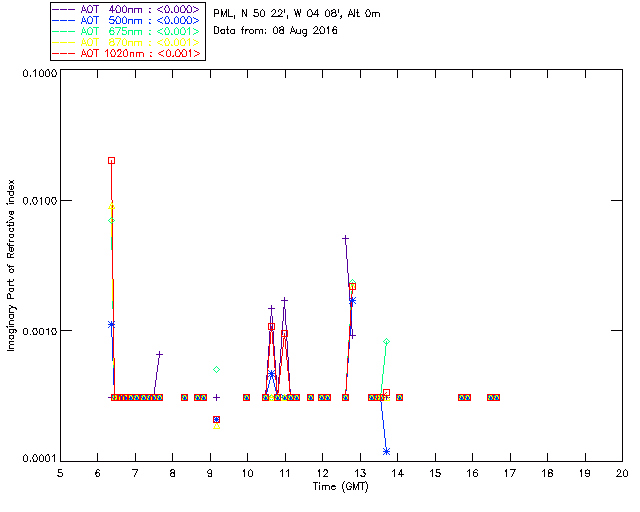This screenshot has width=640, height=512.
Task: Click the purple plus point near hour 7.7
Action: 160,354
